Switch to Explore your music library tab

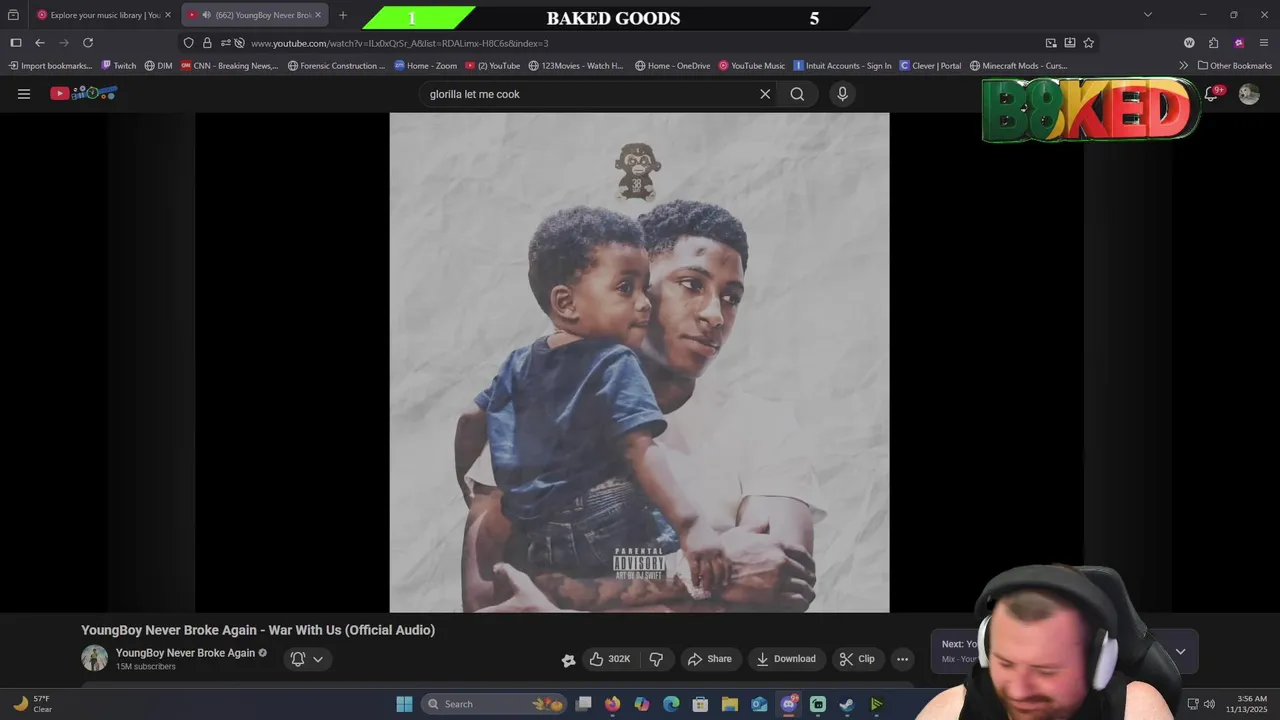[x=104, y=15]
